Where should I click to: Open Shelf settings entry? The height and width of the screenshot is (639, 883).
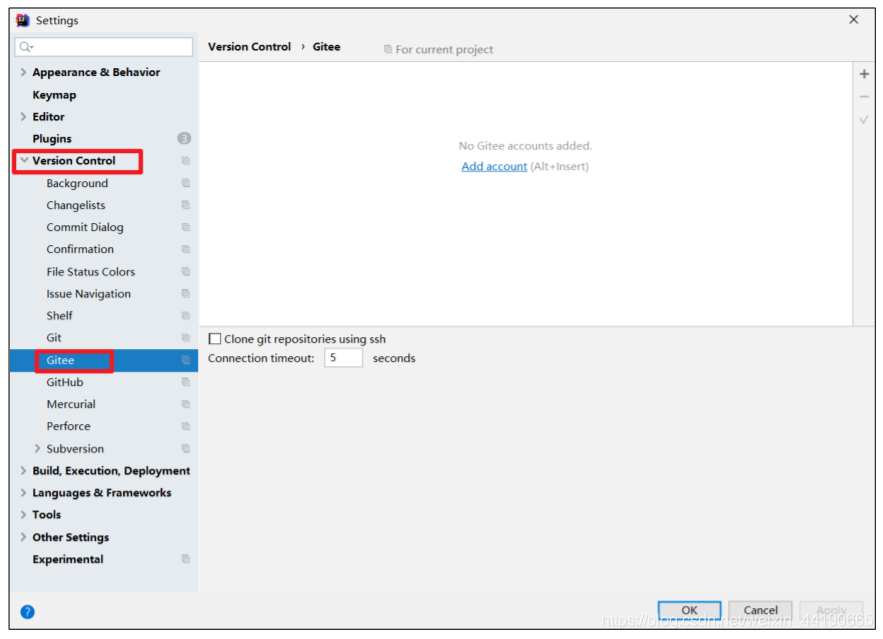pos(59,316)
